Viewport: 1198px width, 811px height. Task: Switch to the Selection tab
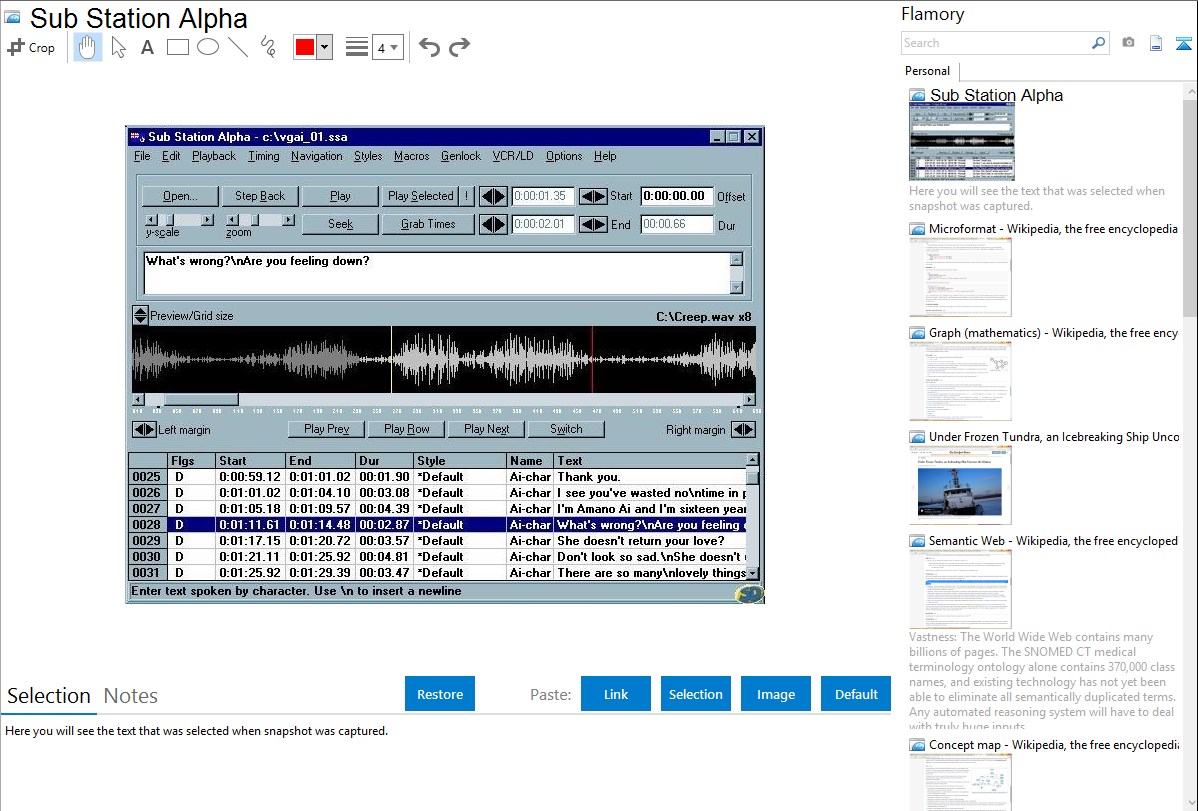49,696
